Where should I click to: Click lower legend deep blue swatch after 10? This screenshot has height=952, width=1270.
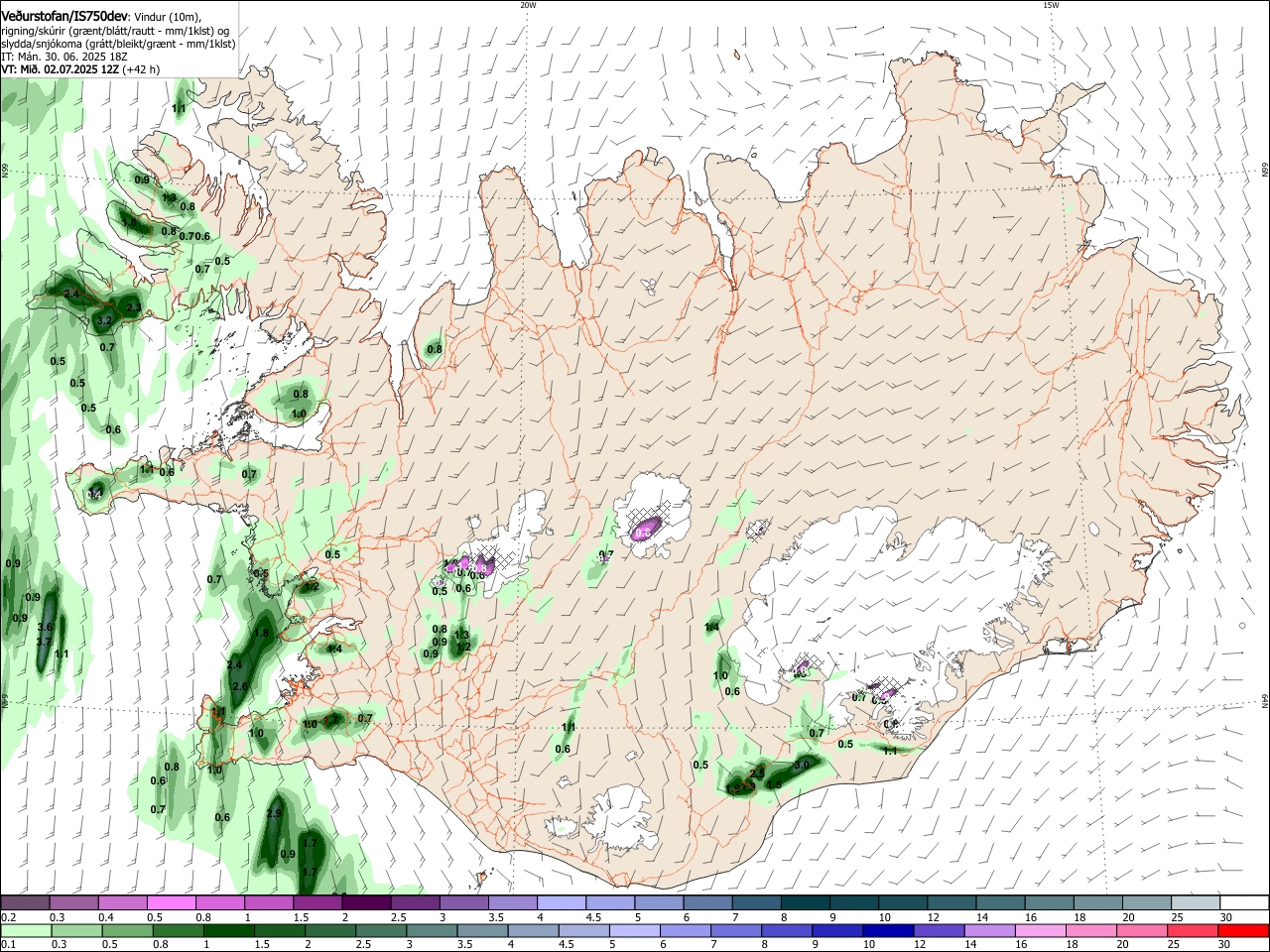tap(888, 930)
